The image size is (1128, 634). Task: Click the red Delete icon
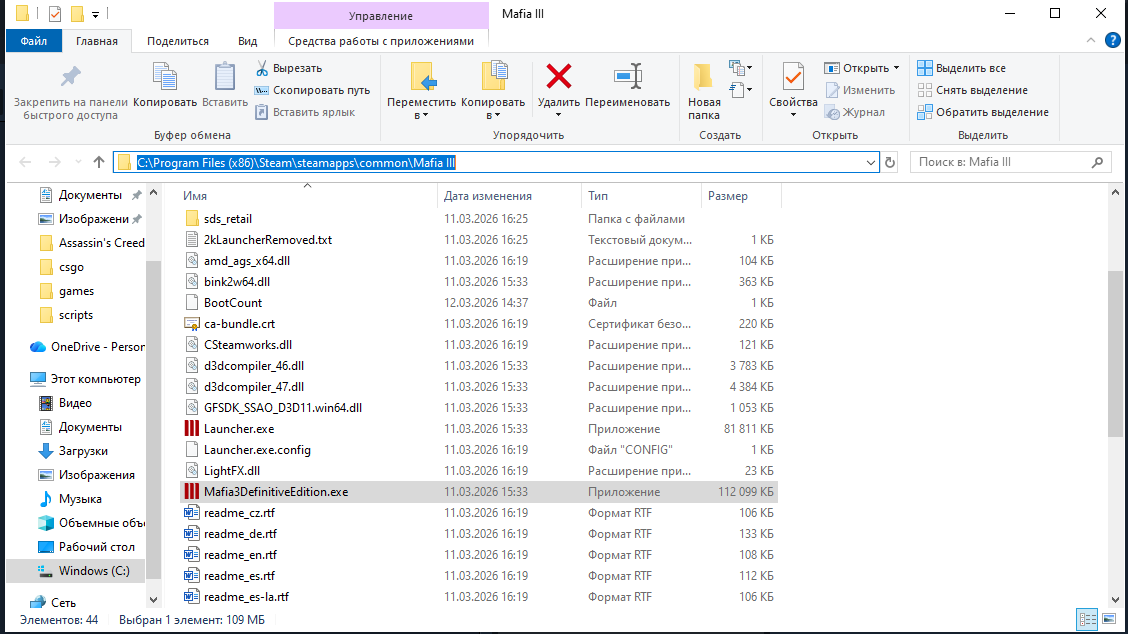(558, 76)
